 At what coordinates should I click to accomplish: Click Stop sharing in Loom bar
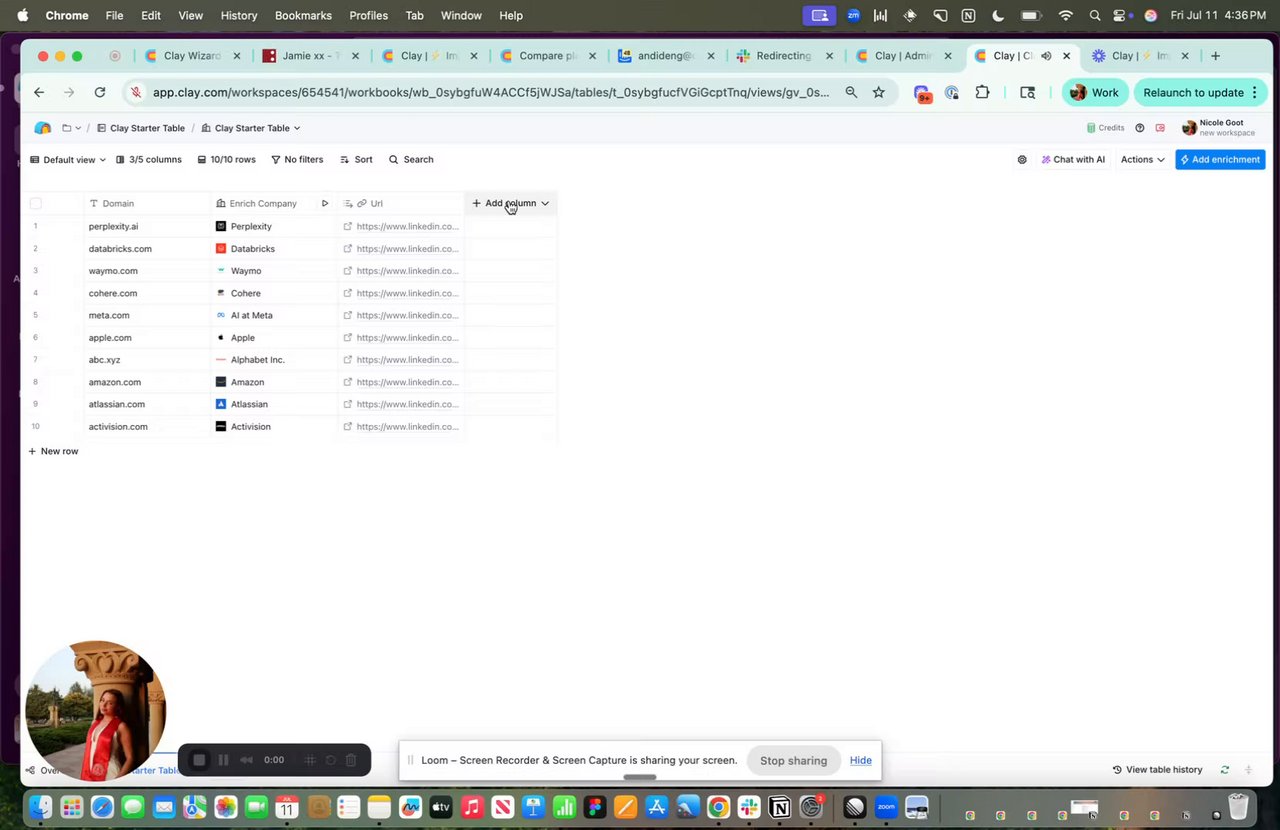point(793,761)
